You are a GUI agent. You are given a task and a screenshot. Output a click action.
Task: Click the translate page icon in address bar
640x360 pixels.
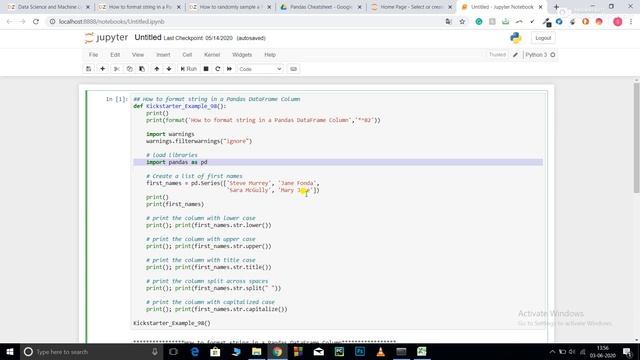click(x=449, y=22)
